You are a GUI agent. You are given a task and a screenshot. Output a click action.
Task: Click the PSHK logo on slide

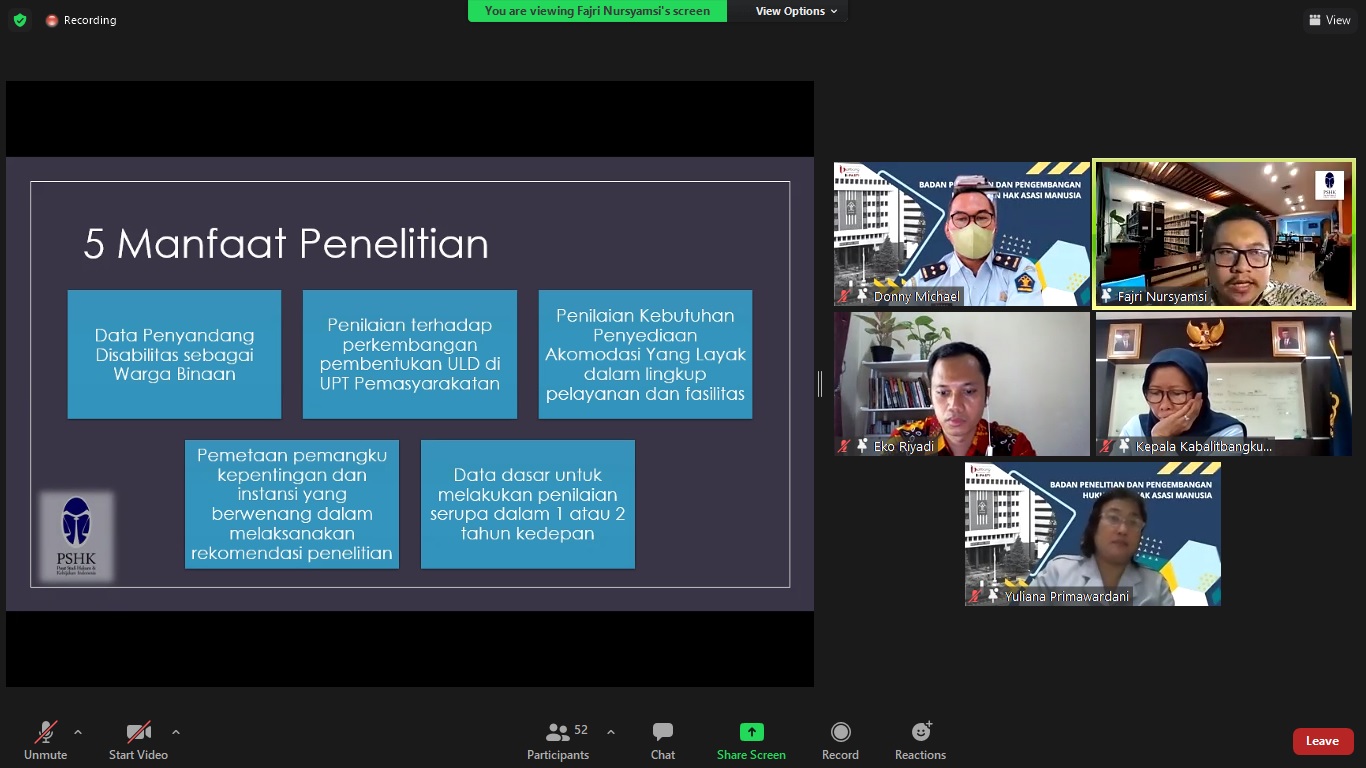coord(77,536)
